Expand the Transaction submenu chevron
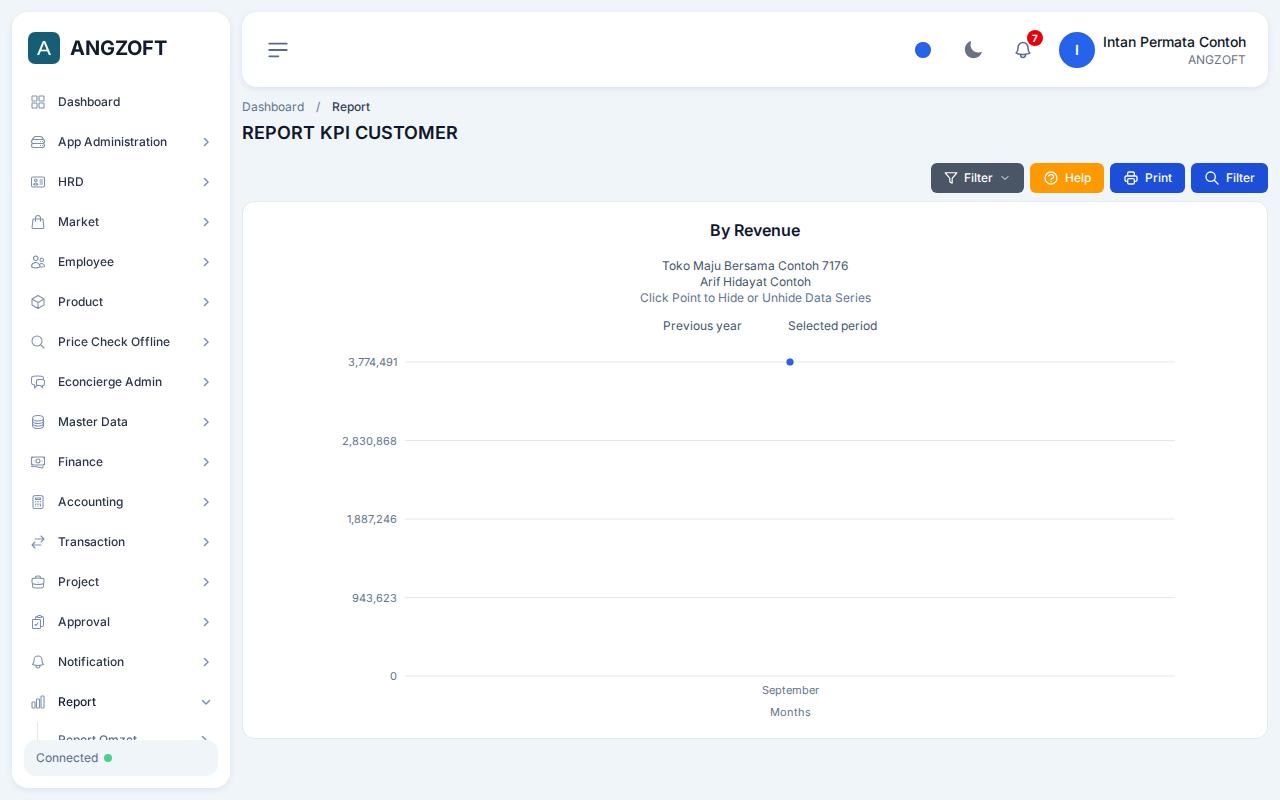This screenshot has height=800, width=1280. (206, 542)
